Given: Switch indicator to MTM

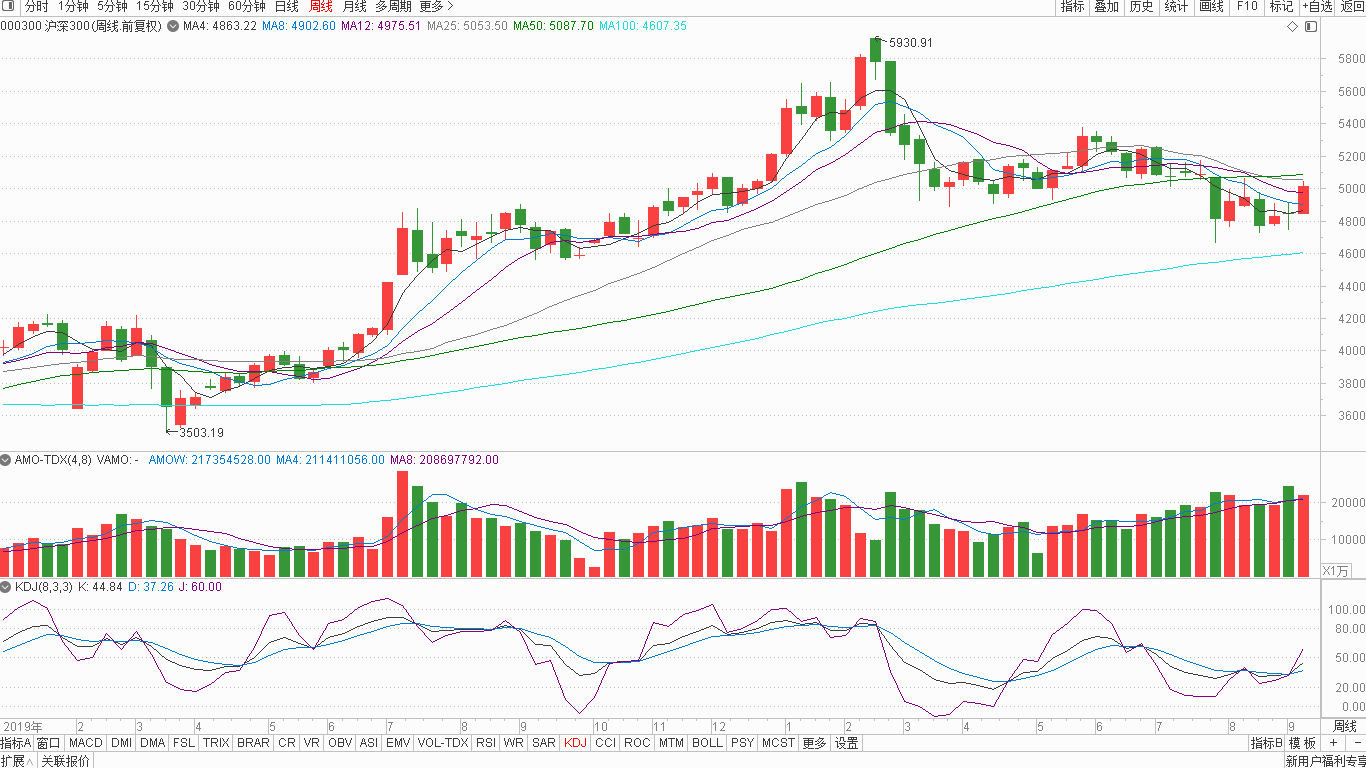Looking at the screenshot, I should (671, 743).
